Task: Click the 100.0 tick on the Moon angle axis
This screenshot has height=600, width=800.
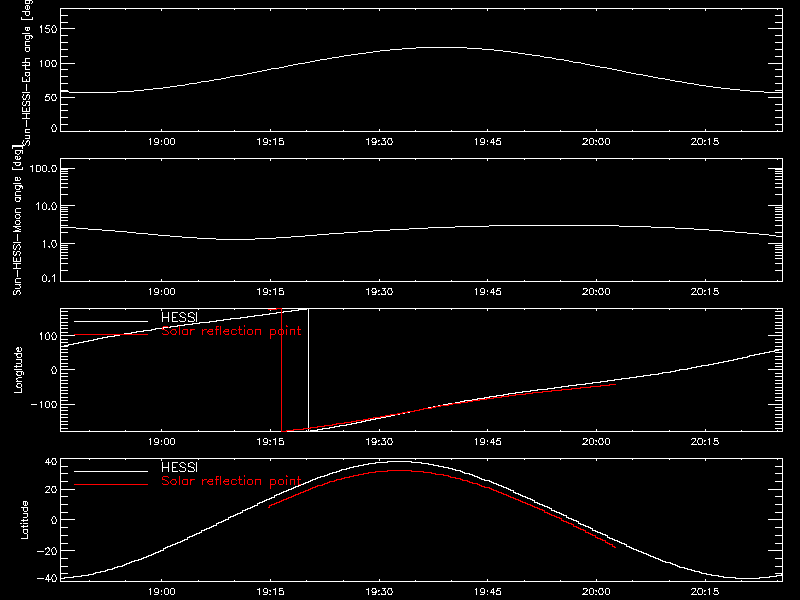Action: [x=43, y=168]
